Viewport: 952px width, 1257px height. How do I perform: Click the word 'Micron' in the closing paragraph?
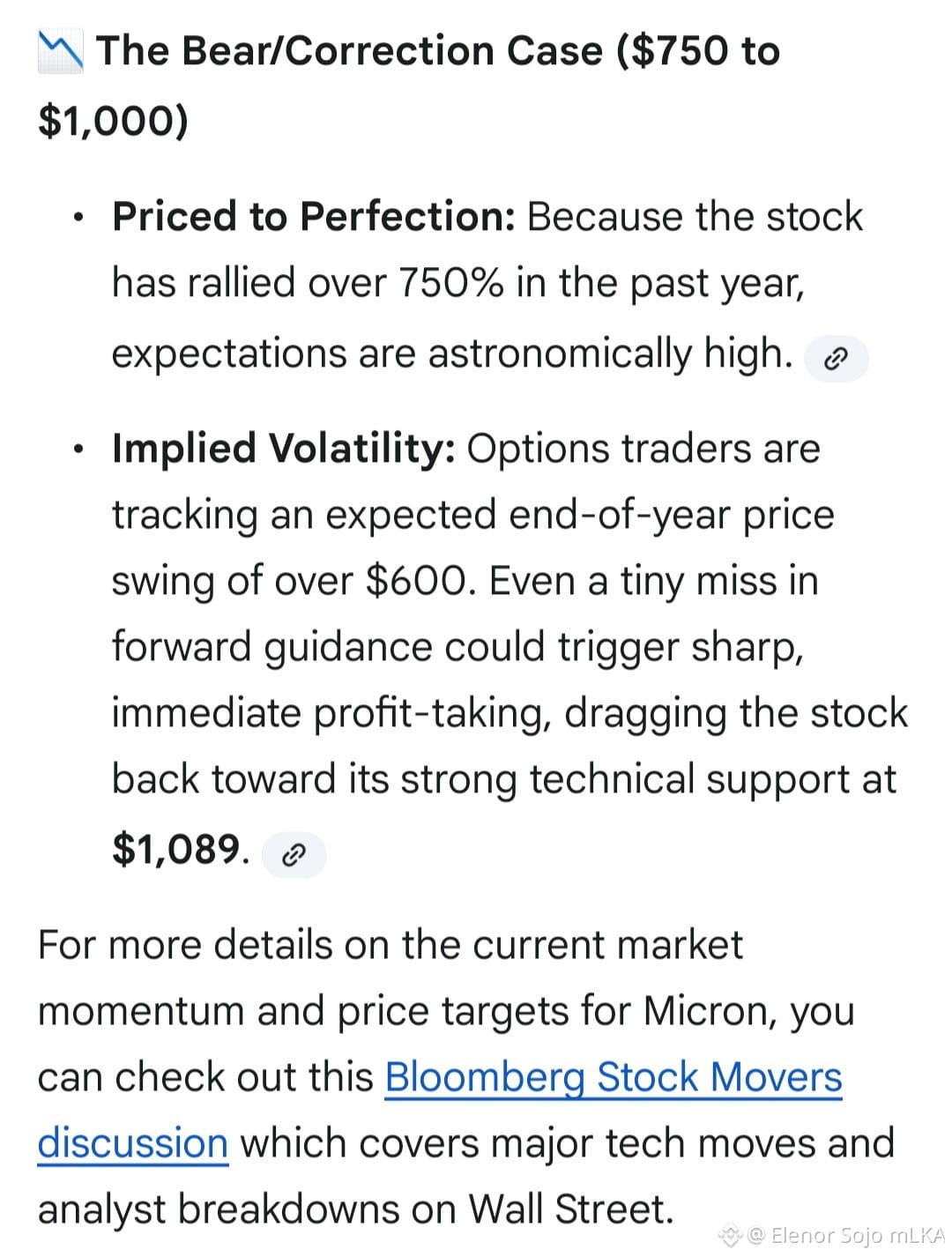709,1010
